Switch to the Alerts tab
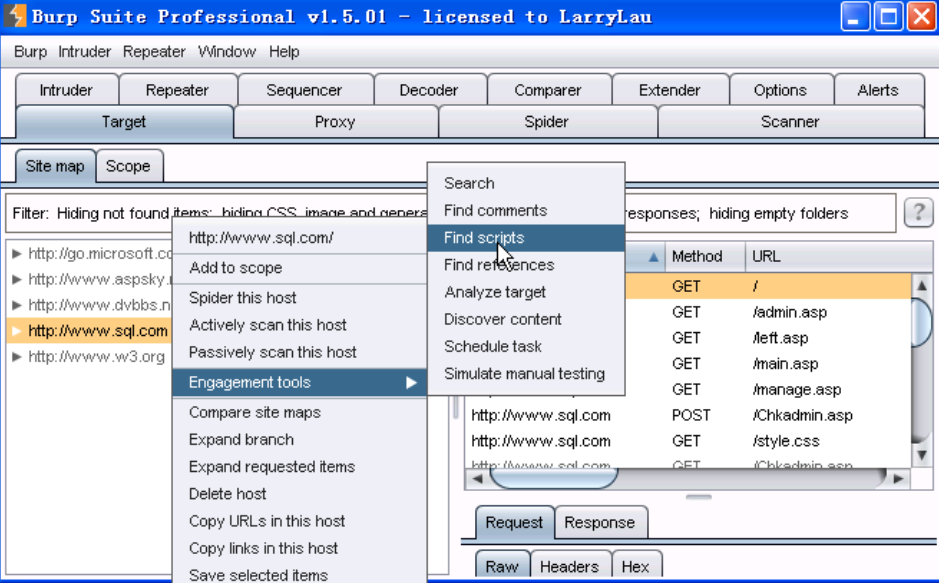The height and width of the screenshot is (583, 939). pyautogui.click(x=878, y=90)
